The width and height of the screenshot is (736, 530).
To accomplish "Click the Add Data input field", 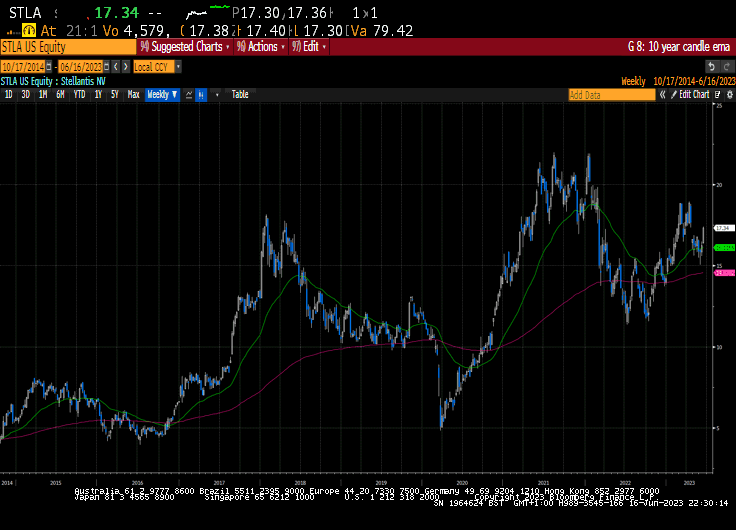I will (x=612, y=95).
